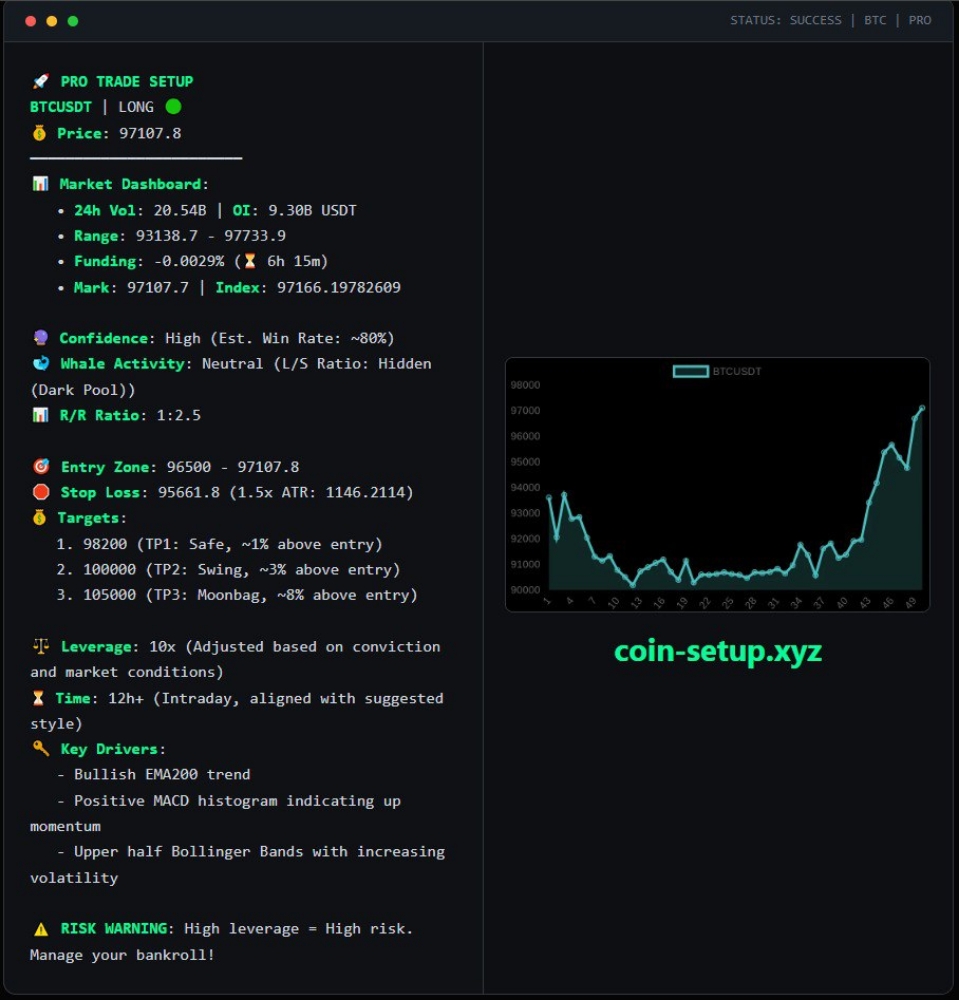
Task: Click the BTC label in the title bar
Action: coord(875,20)
